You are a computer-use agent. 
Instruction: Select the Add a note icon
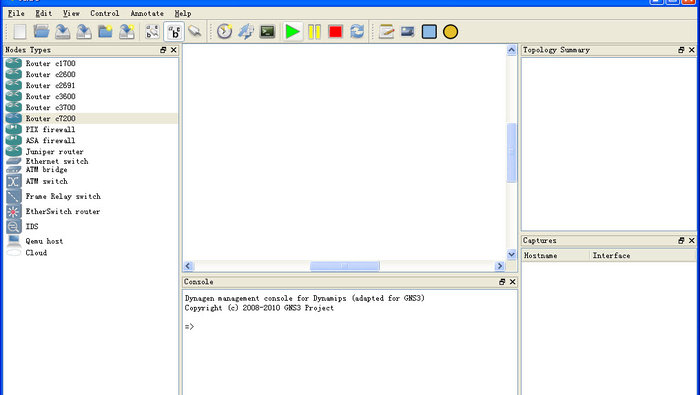coord(386,32)
